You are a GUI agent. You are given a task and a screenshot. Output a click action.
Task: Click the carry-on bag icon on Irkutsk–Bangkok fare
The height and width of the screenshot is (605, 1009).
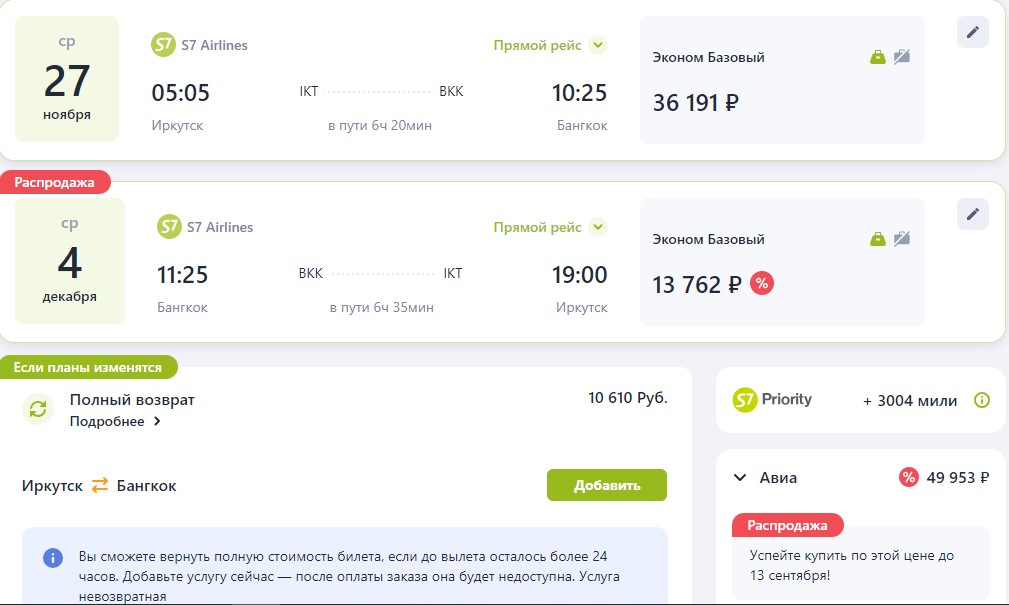(x=878, y=57)
